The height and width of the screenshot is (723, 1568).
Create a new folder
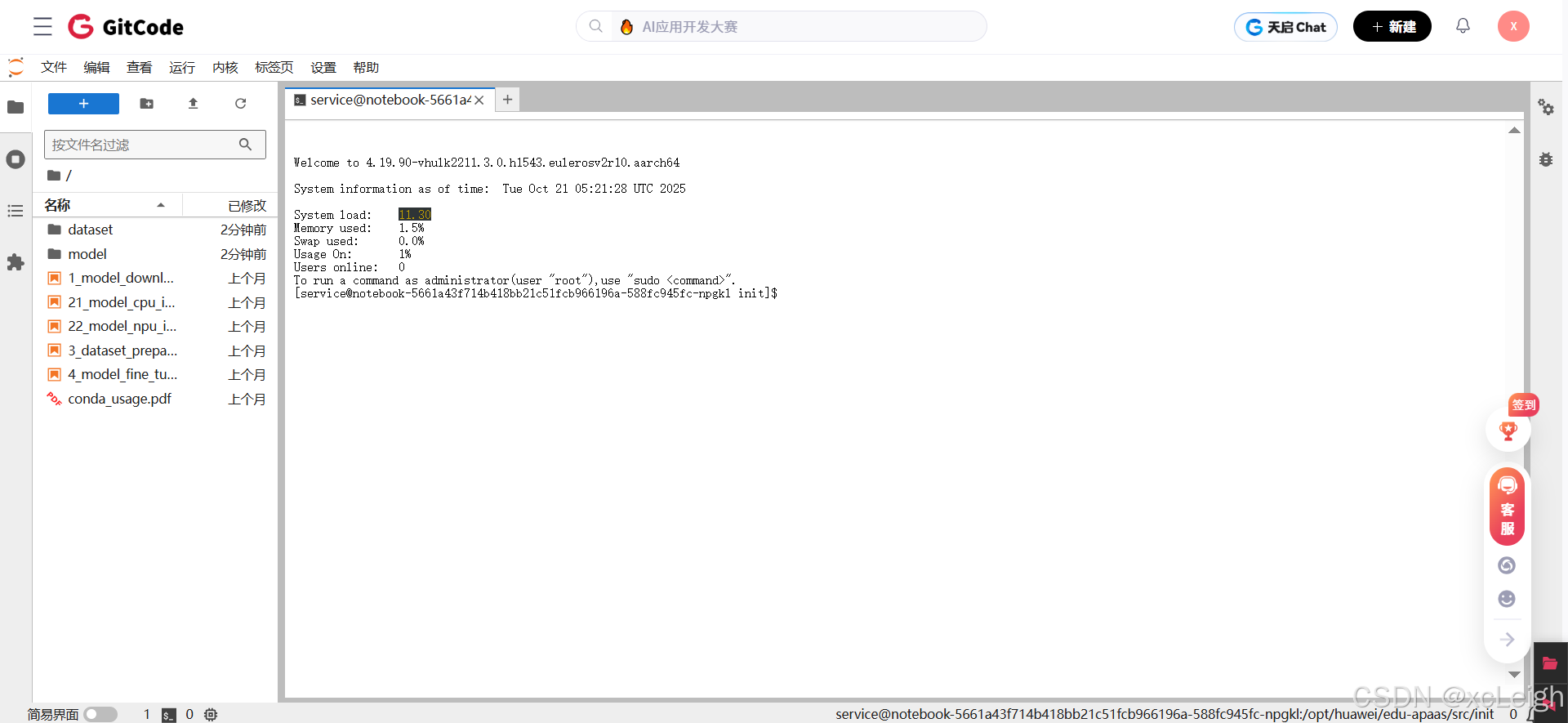[x=146, y=104]
